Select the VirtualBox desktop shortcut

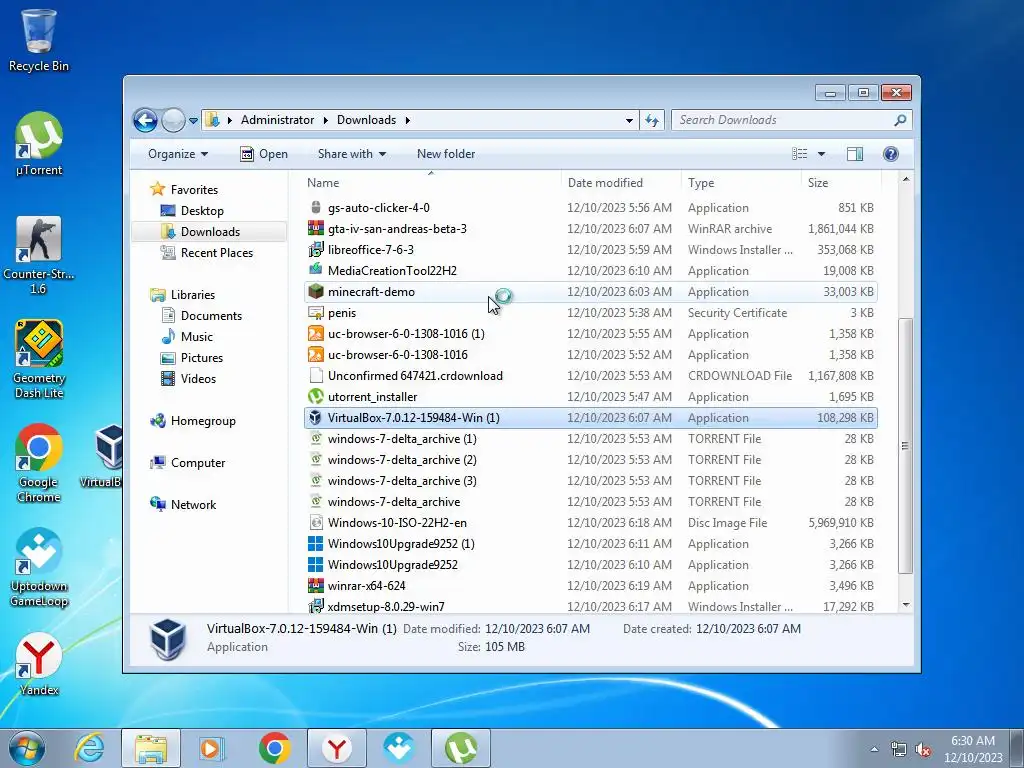pos(104,456)
